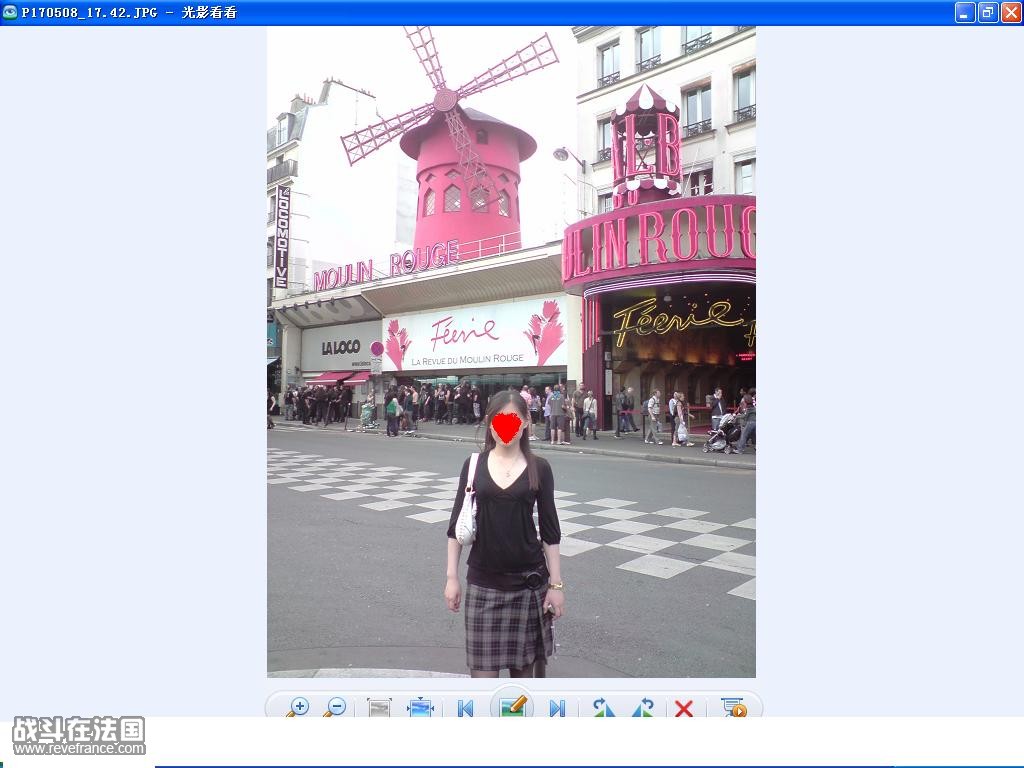
Task: Minimize the viewer window
Action: [965, 12]
